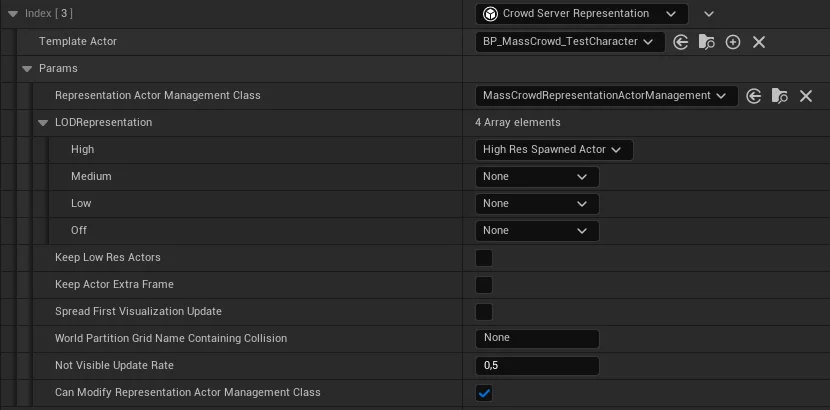Clear the Template Actor value
The height and width of the screenshot is (410, 830).
click(759, 42)
